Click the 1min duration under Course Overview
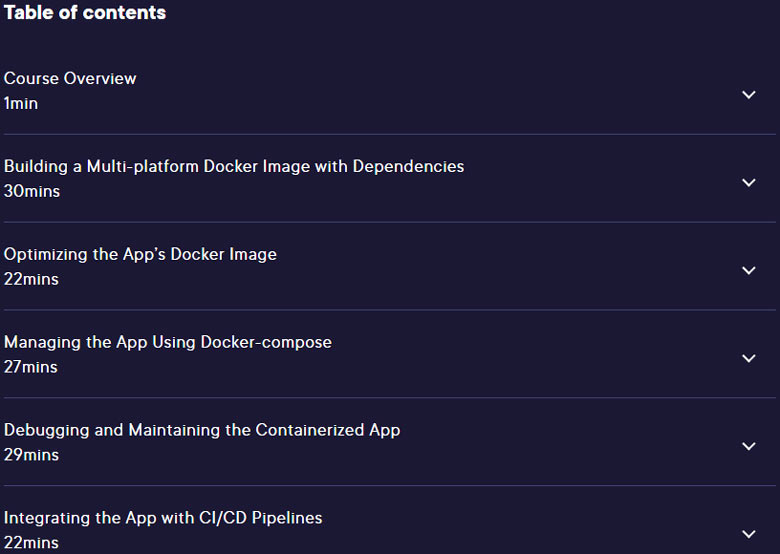The image size is (780, 554). point(21,103)
